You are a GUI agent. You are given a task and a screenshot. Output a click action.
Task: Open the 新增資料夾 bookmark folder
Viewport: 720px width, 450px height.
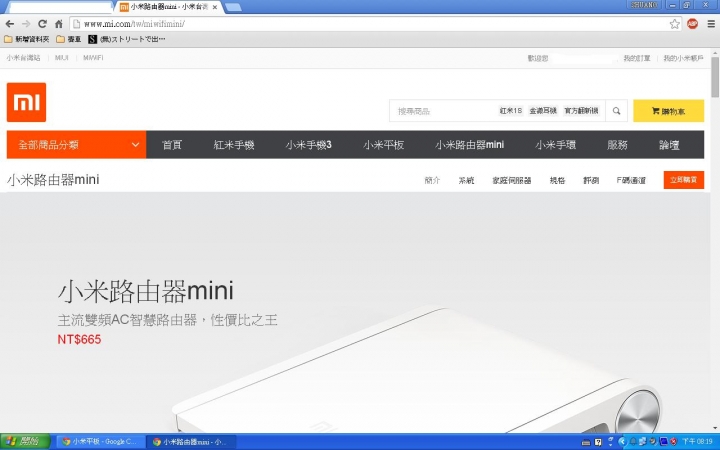click(27, 39)
